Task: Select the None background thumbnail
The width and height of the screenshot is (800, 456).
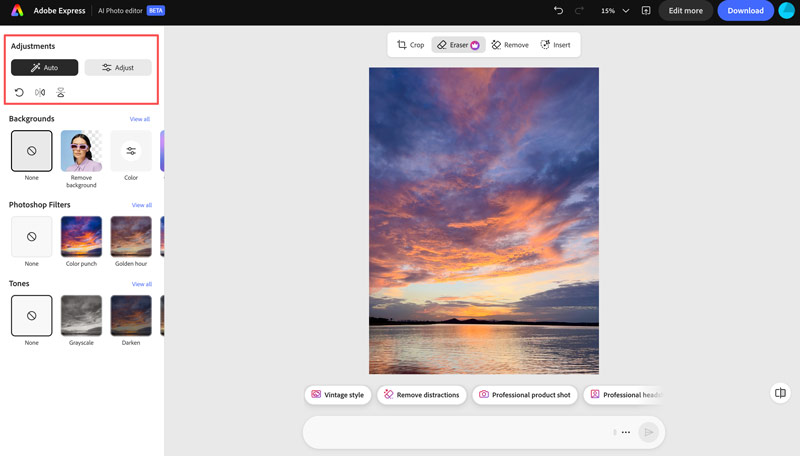Action: 32,150
